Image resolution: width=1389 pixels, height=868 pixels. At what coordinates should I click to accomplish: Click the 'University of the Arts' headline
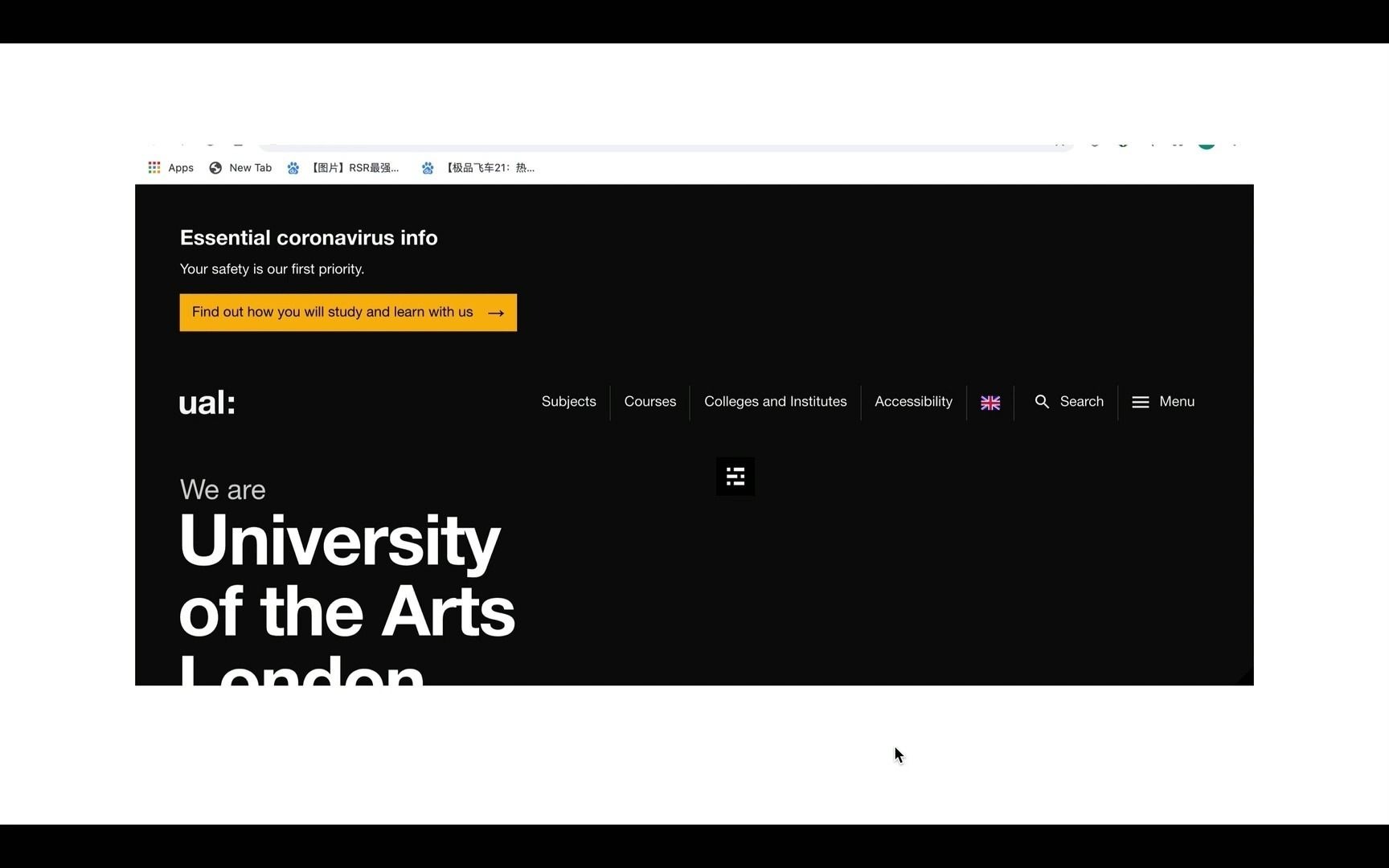346,575
